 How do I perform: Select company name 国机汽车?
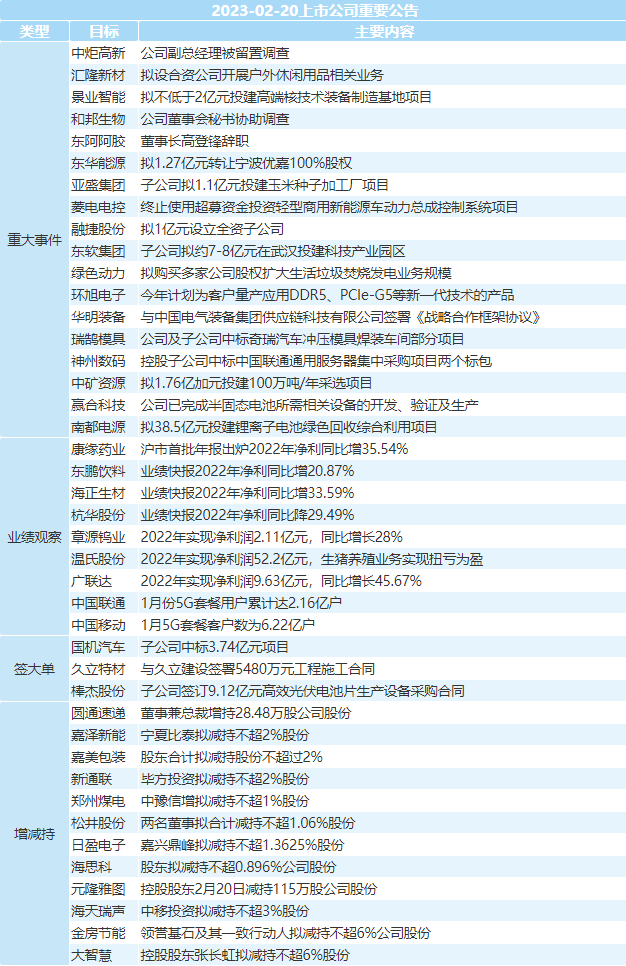tap(98, 647)
